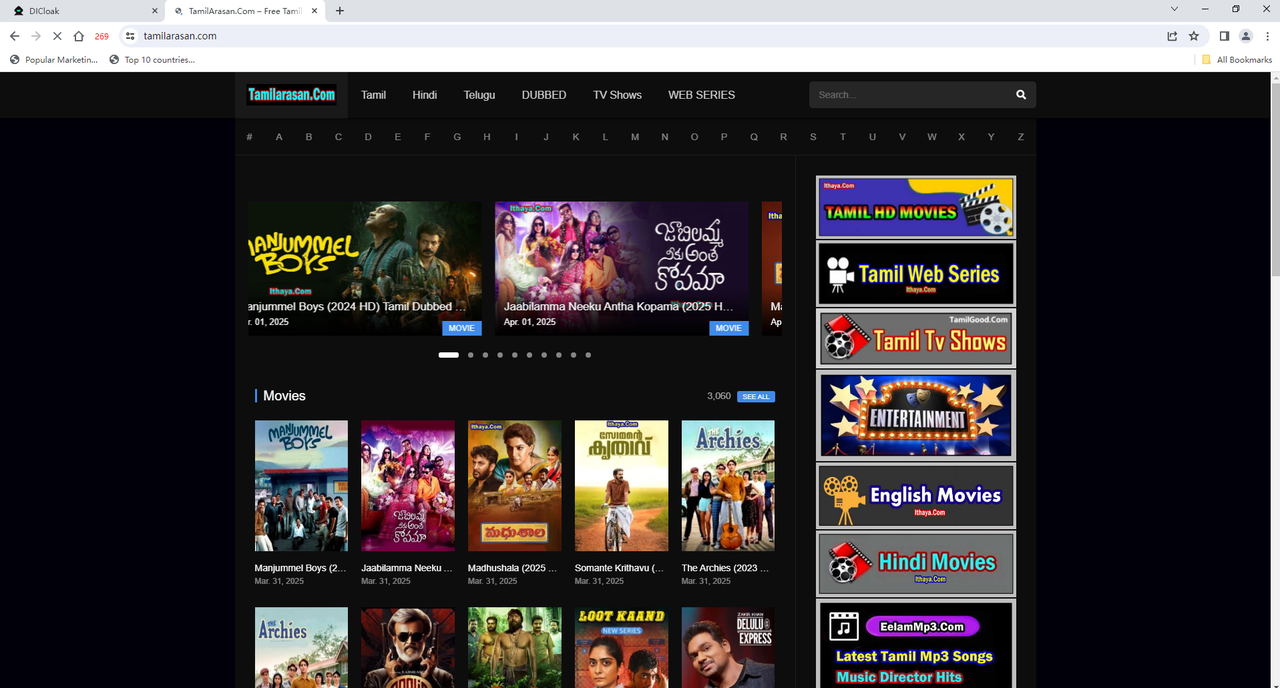Open the tab search chevron near window controls

click(1173, 9)
